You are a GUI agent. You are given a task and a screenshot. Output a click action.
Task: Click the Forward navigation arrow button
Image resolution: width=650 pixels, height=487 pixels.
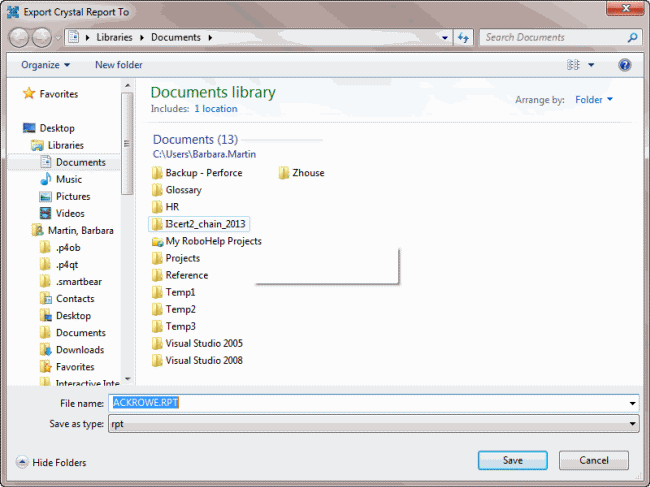tap(42, 38)
